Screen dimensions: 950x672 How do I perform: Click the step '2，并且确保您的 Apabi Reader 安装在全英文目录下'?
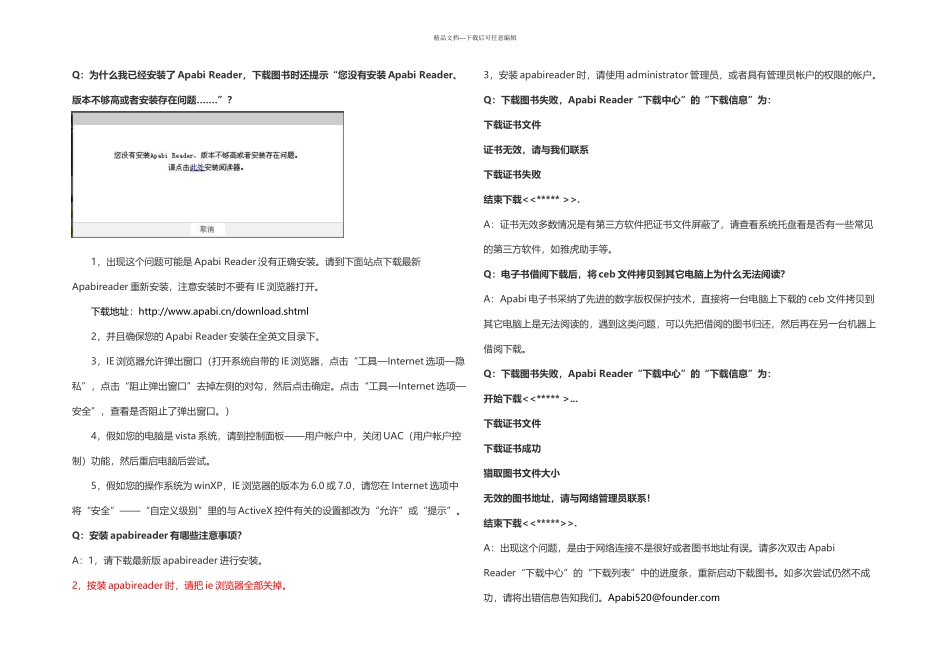[206, 336]
